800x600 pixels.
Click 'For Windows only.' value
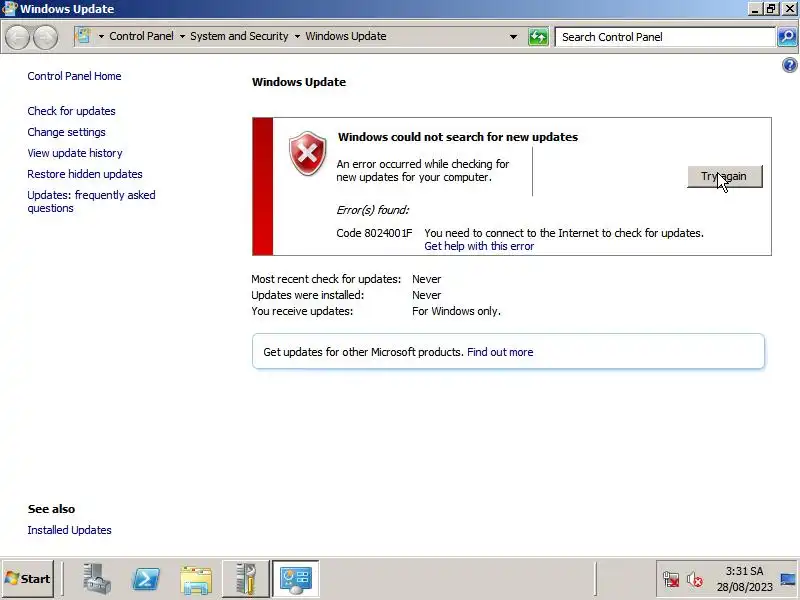point(456,311)
